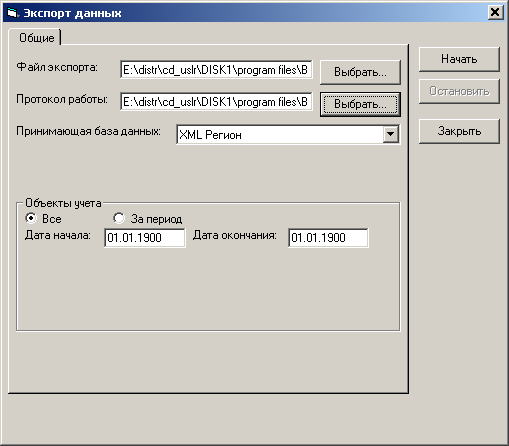
Task: Choose protocol file with focused Выбрать button
Action: pos(360,104)
